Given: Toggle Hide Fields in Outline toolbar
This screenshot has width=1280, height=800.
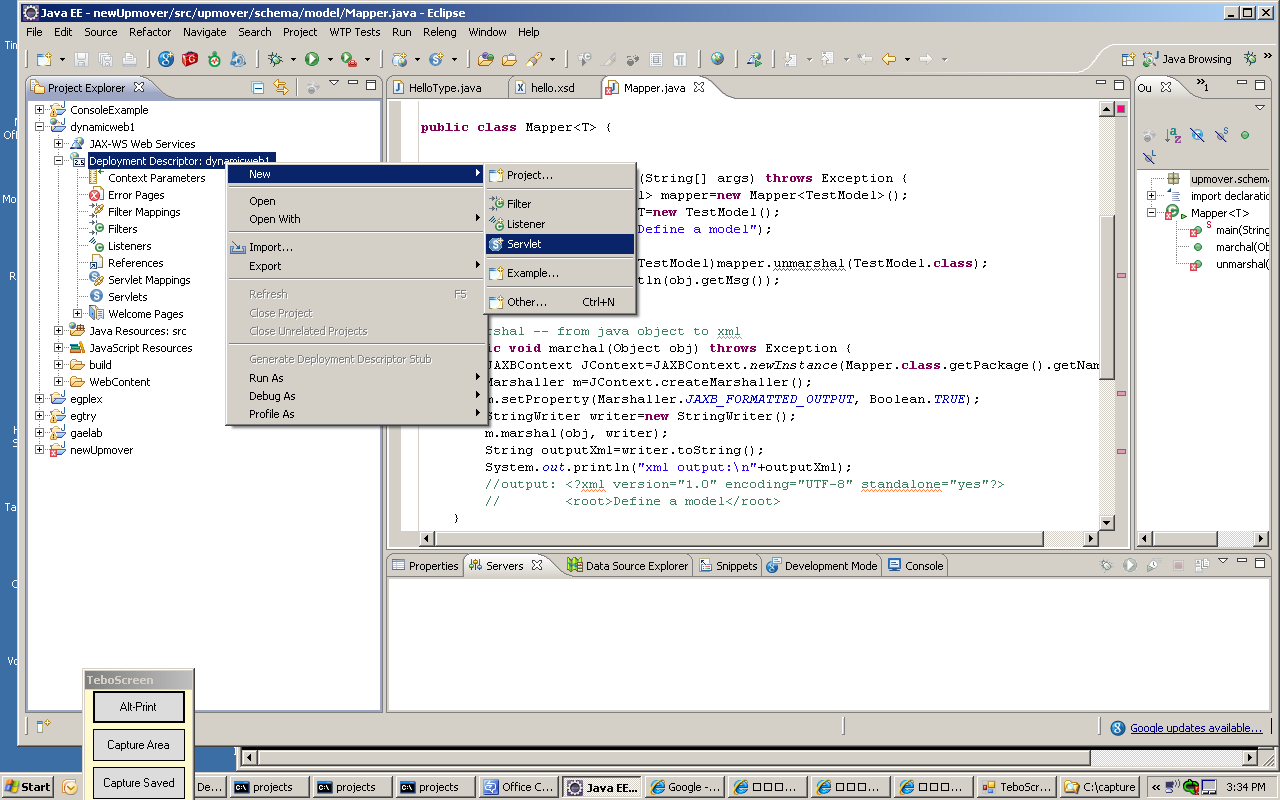Looking at the screenshot, I should [1197, 135].
